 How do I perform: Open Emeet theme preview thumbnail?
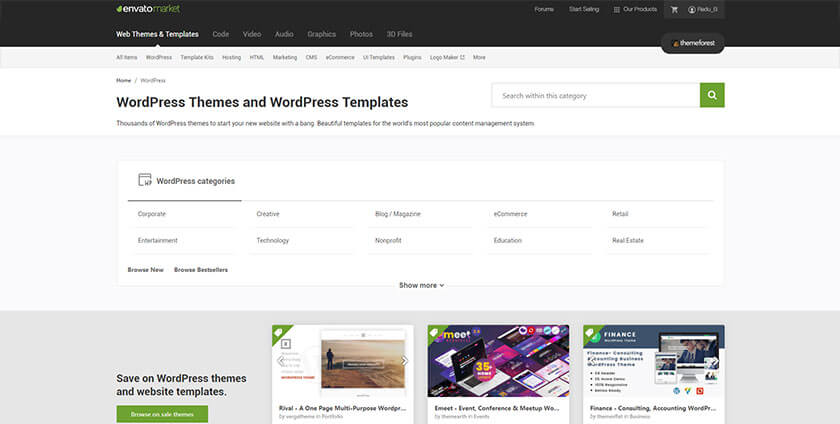click(498, 361)
